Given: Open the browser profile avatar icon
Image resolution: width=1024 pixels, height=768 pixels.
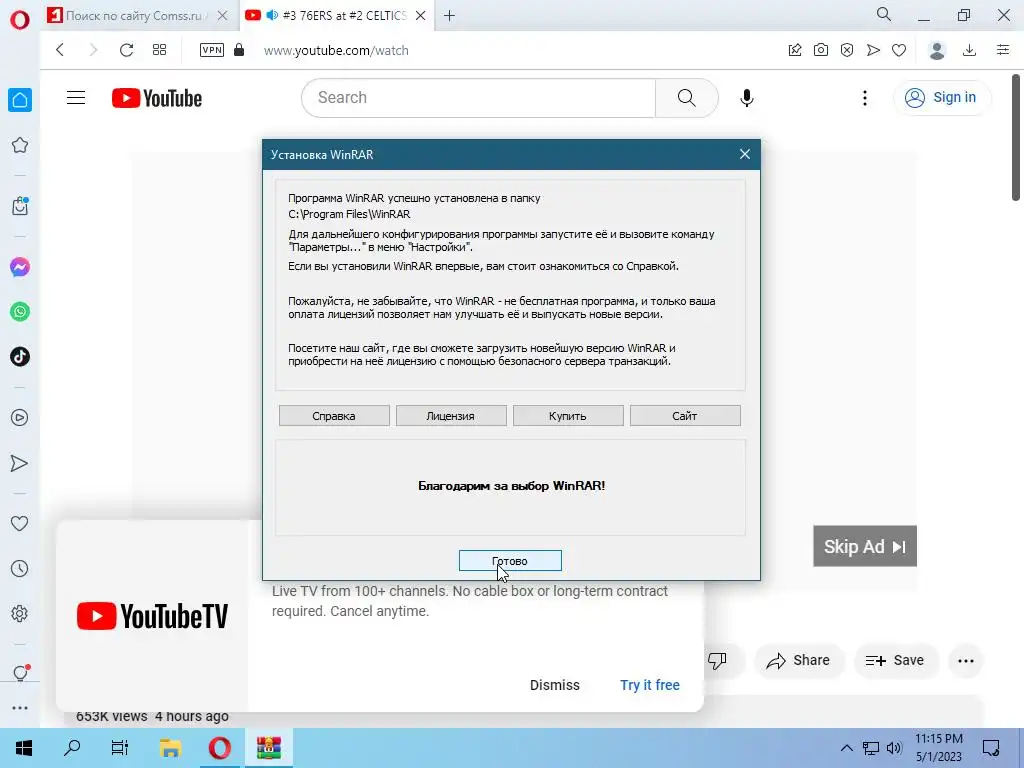Looking at the screenshot, I should [x=937, y=50].
